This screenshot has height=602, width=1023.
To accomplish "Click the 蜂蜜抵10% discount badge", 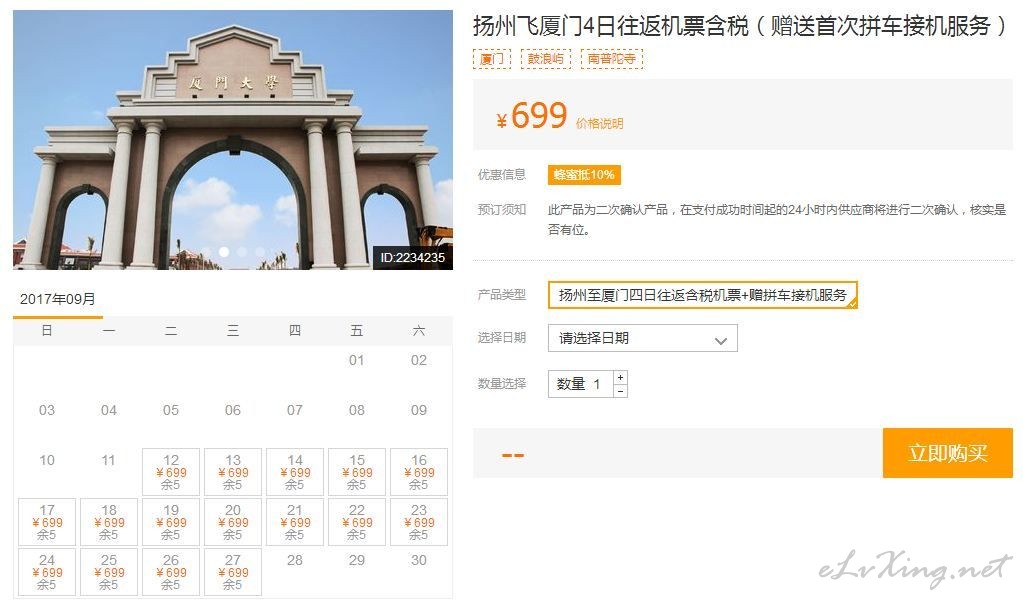I will [584, 175].
